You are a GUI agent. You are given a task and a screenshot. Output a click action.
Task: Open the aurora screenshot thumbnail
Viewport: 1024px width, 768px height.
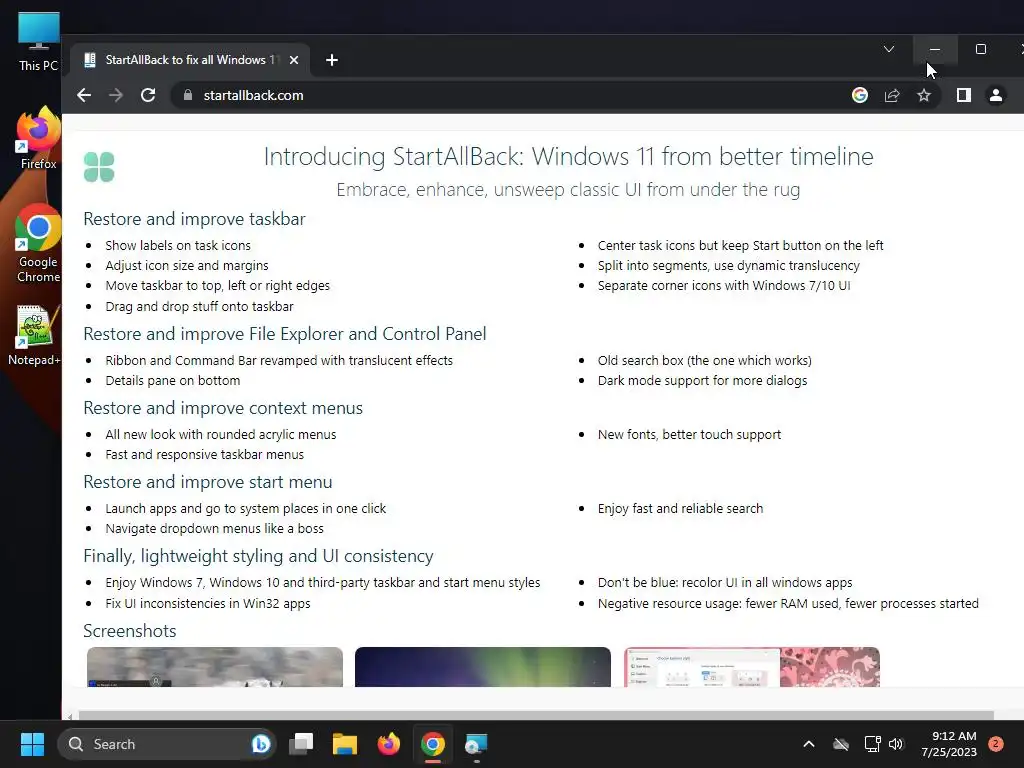[x=483, y=667]
